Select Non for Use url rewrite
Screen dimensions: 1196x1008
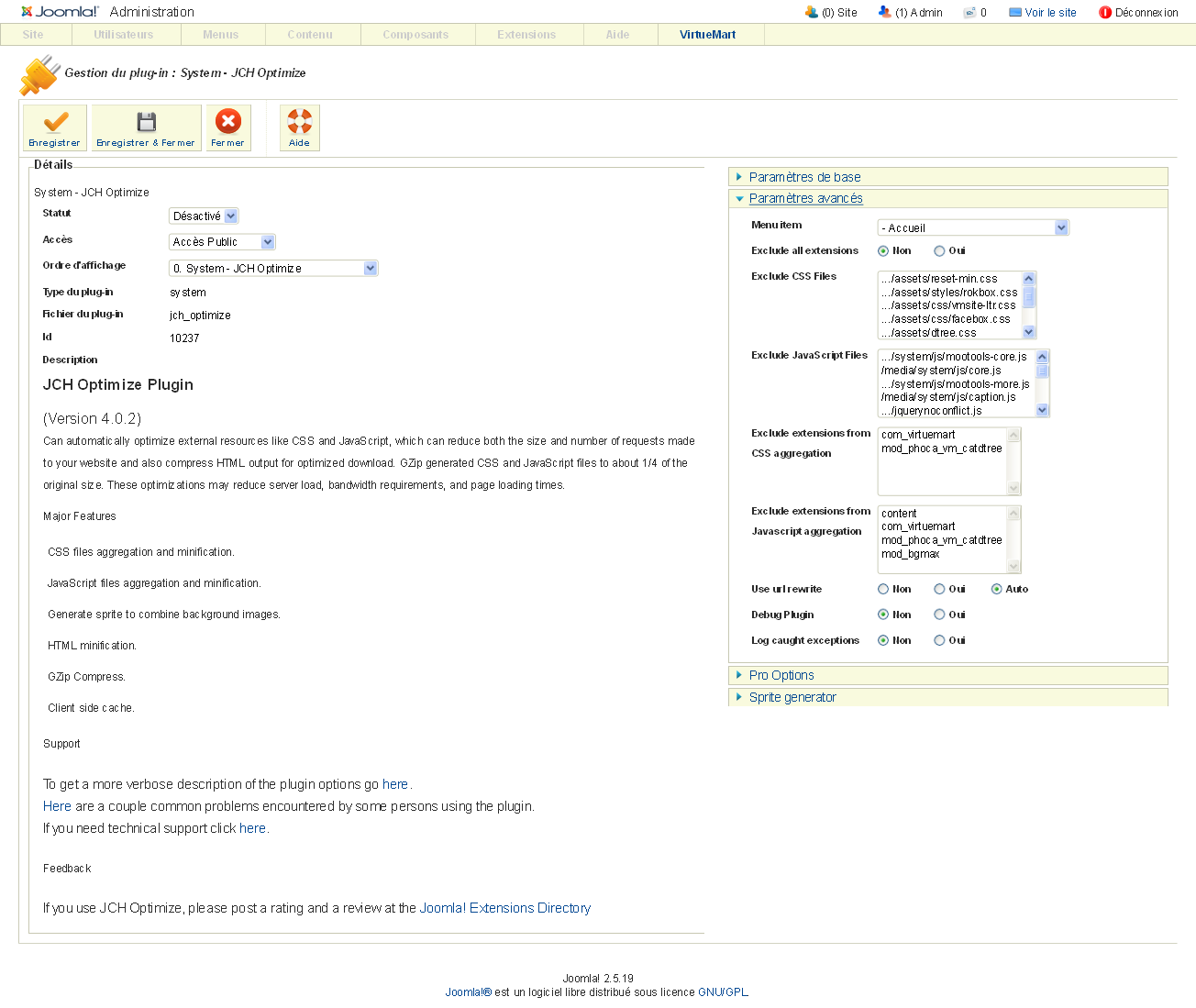tap(883, 590)
